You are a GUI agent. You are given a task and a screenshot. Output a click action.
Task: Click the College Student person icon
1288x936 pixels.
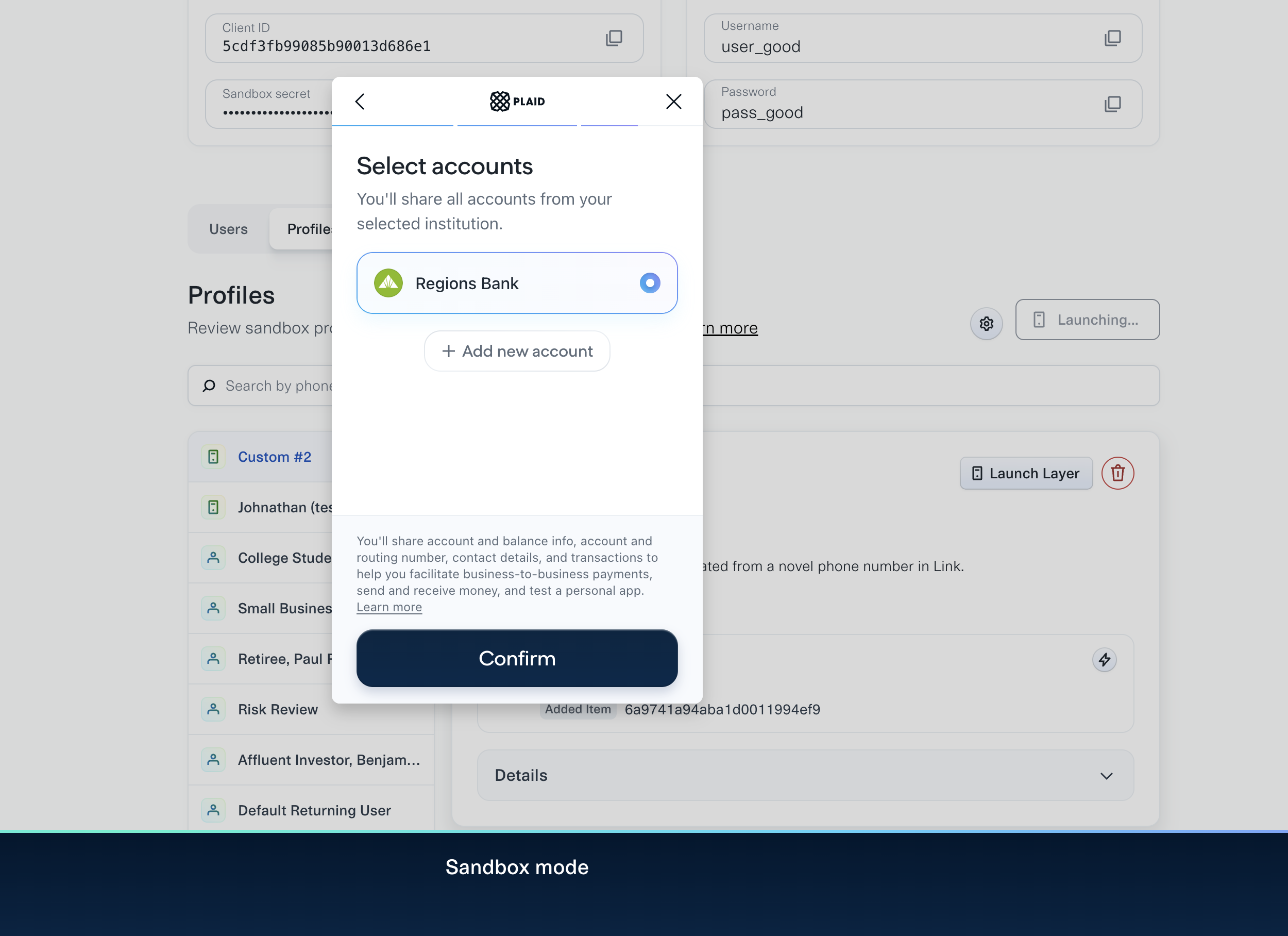click(213, 558)
